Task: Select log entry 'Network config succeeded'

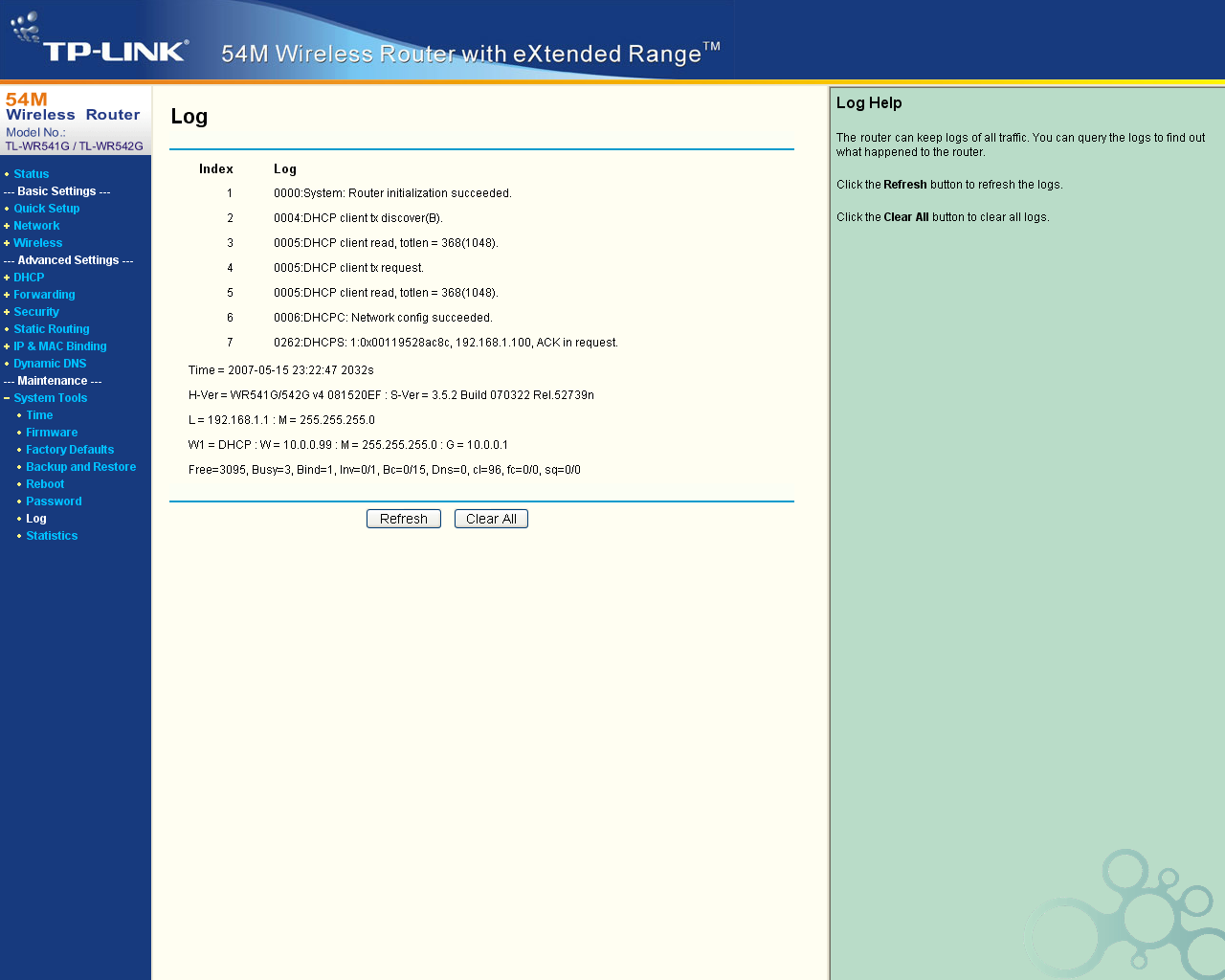Action: point(383,318)
